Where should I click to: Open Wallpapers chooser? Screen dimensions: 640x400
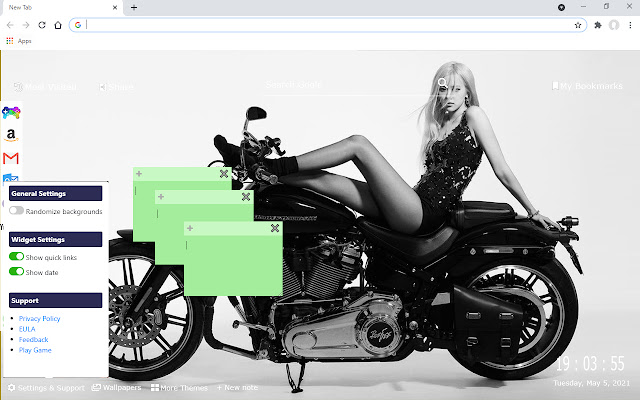[116, 388]
